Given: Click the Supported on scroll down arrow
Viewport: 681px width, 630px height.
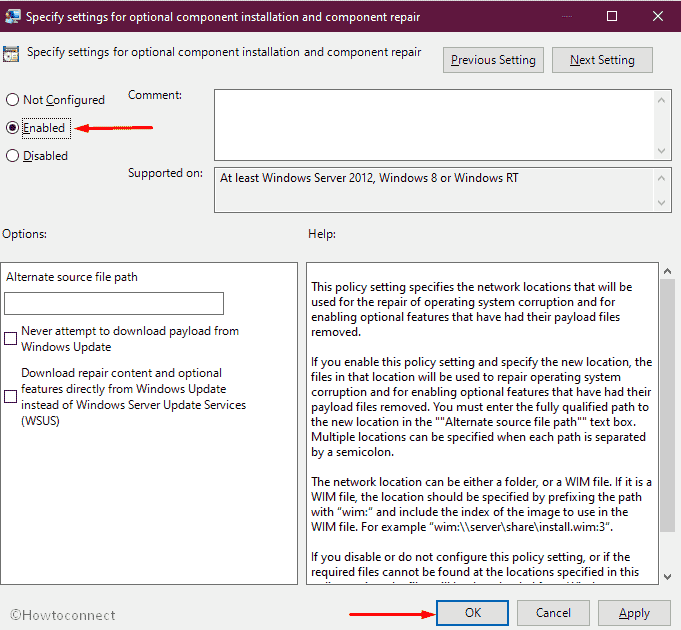Looking at the screenshot, I should point(661,203).
